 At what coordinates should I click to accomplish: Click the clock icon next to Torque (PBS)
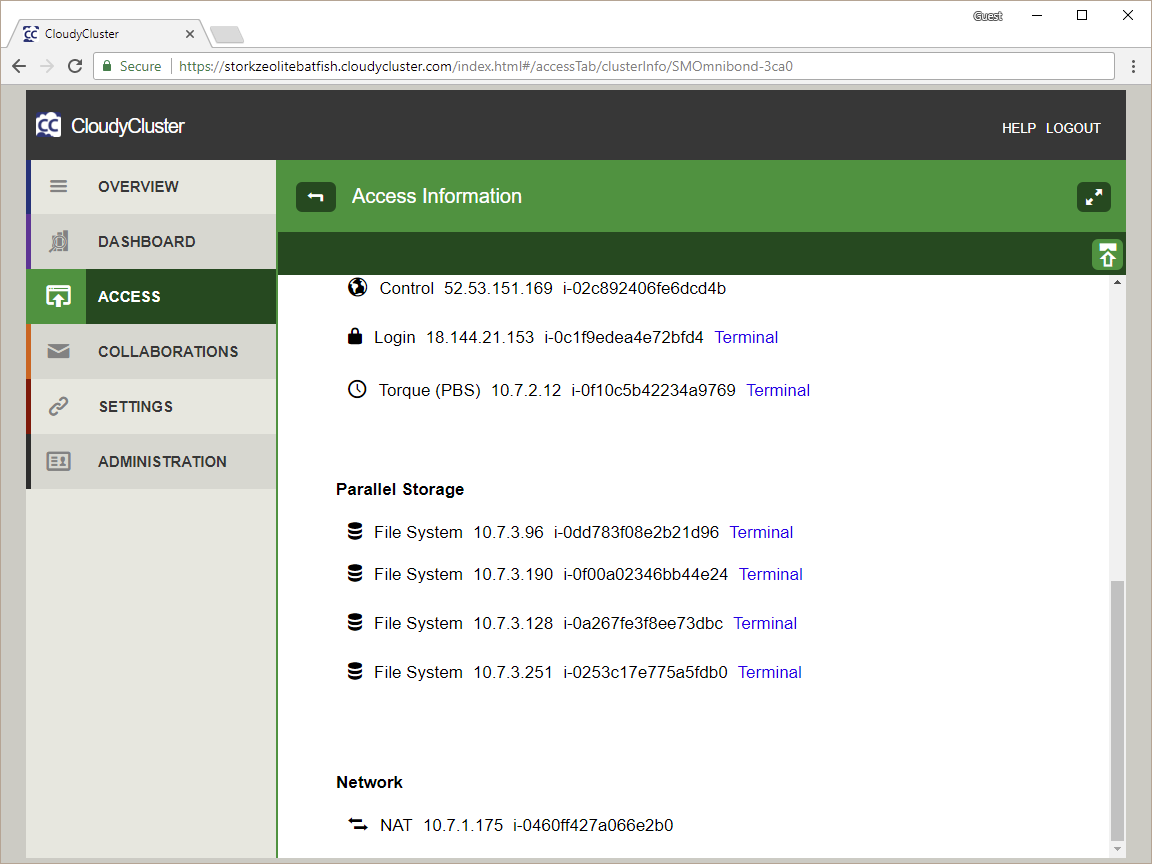357,389
